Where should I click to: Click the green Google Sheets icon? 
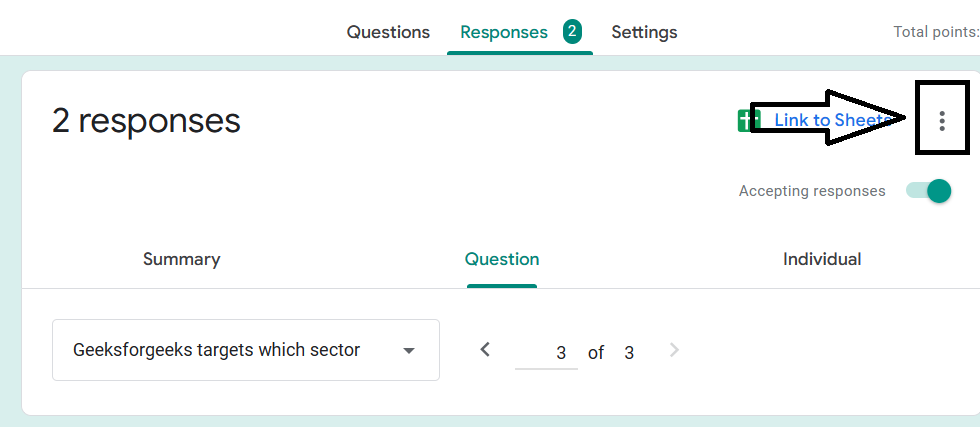coord(748,121)
